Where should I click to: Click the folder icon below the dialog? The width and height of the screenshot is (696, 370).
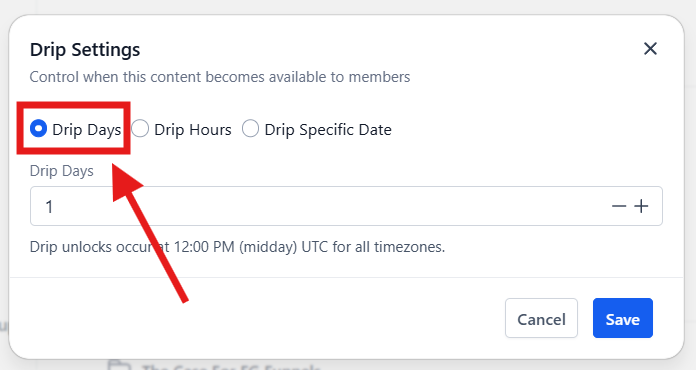[x=119, y=366]
